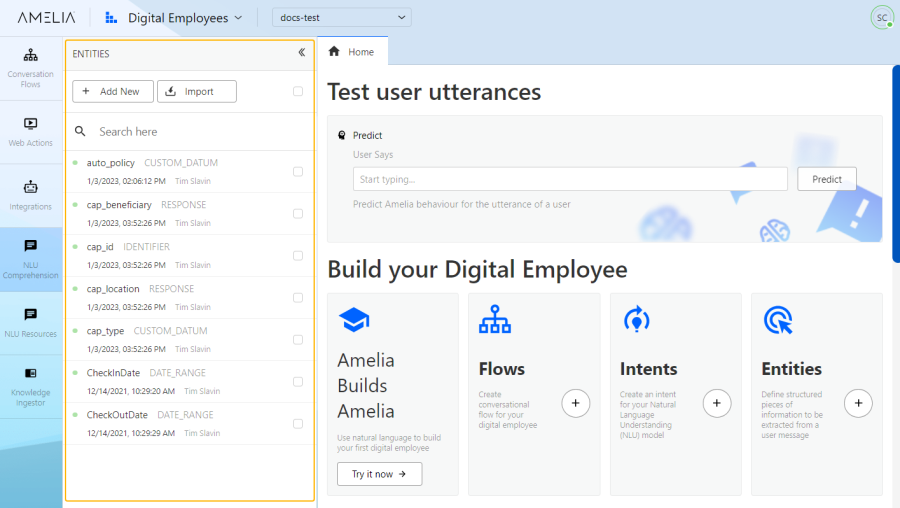The image size is (900, 508).
Task: Click the Entities card cursor icon
Action: pos(778,320)
